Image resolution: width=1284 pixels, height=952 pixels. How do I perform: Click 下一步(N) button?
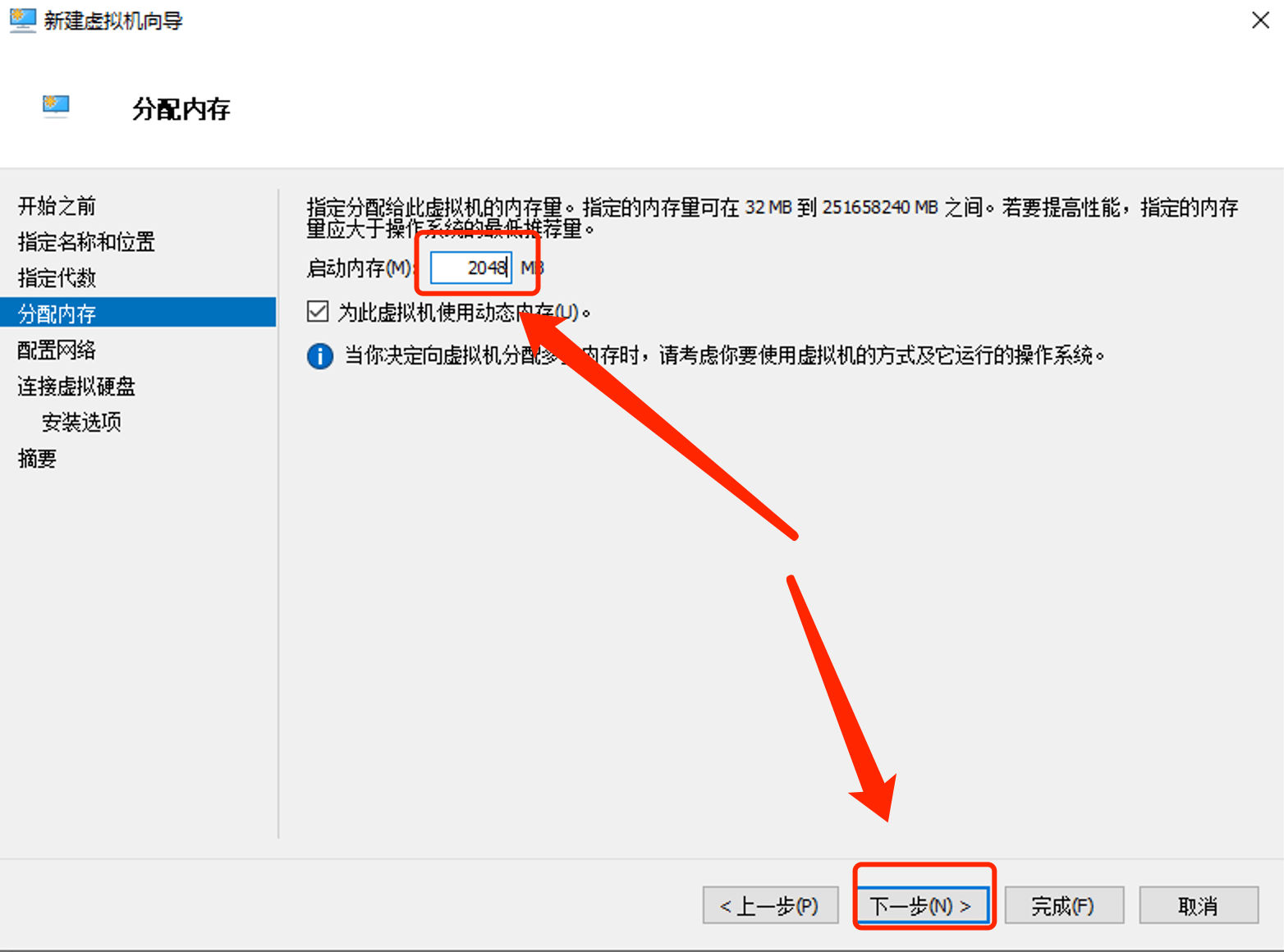921,906
